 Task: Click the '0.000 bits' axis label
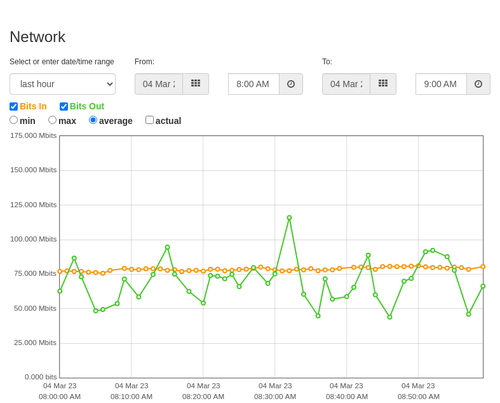click(x=41, y=377)
